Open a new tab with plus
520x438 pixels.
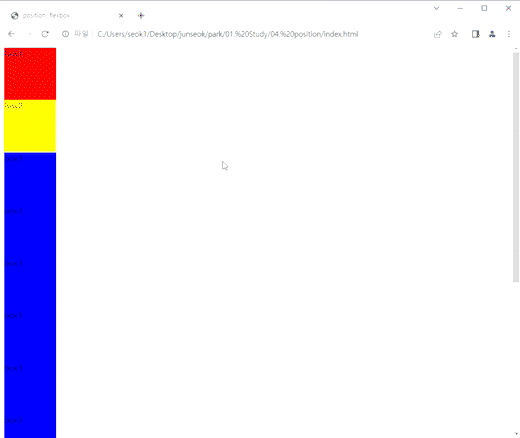coord(141,16)
